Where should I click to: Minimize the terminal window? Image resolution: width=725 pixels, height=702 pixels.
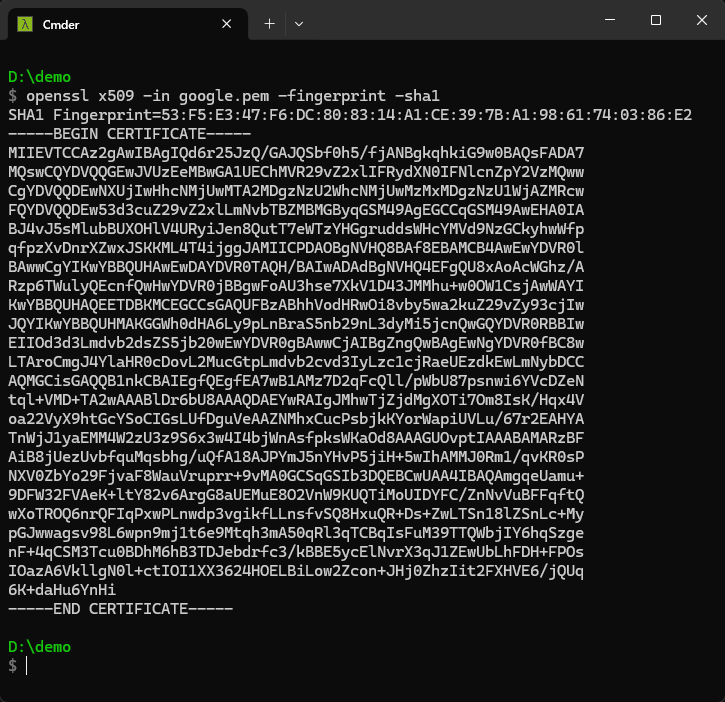point(610,20)
